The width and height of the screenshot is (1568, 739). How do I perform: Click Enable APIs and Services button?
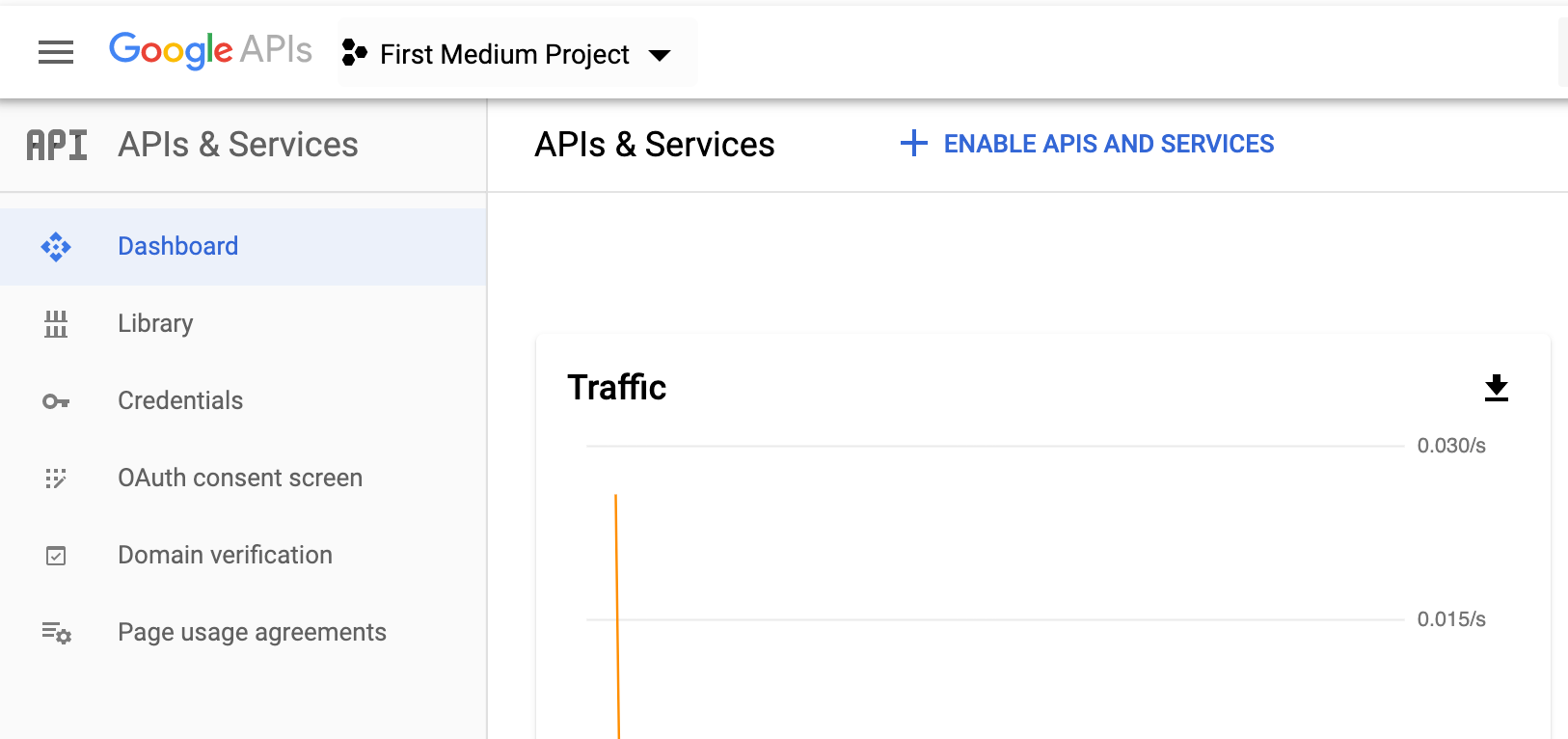pyautogui.click(x=1087, y=144)
